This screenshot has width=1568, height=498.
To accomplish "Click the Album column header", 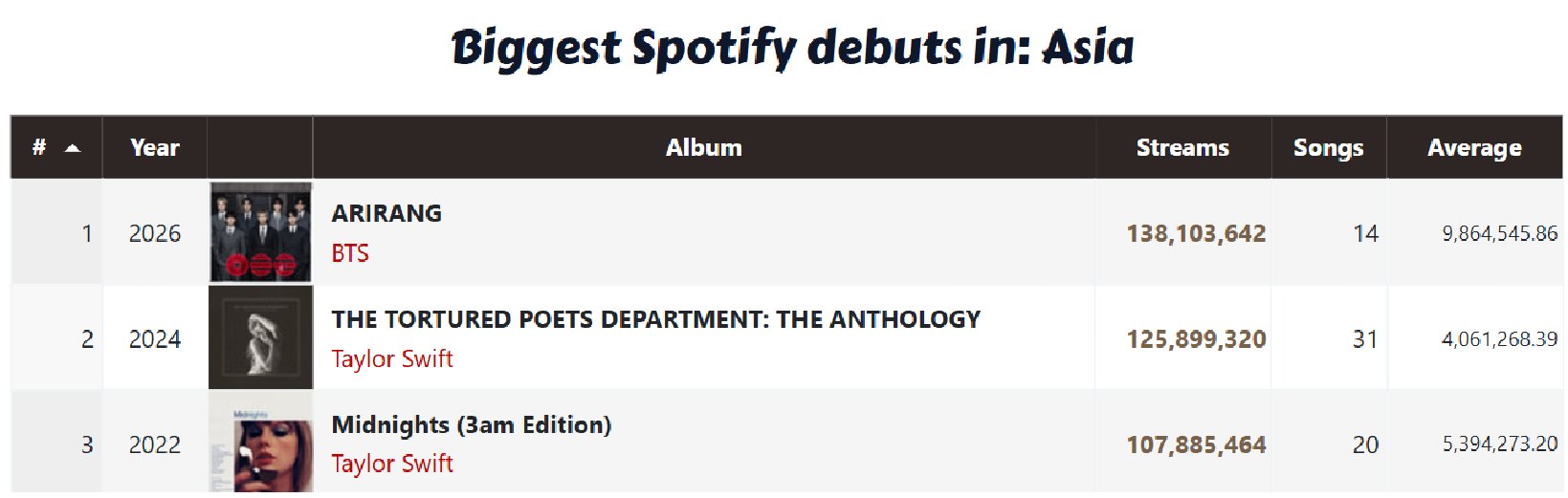I will click(703, 148).
